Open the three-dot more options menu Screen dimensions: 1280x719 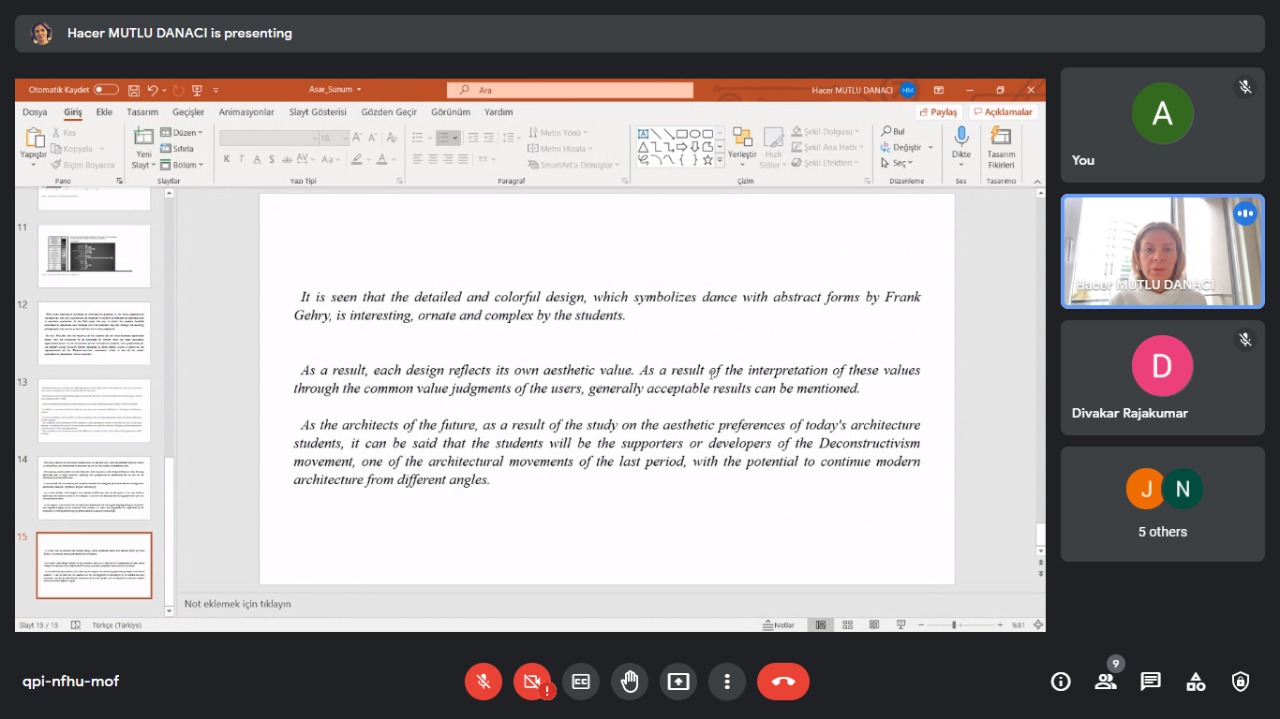coord(727,681)
